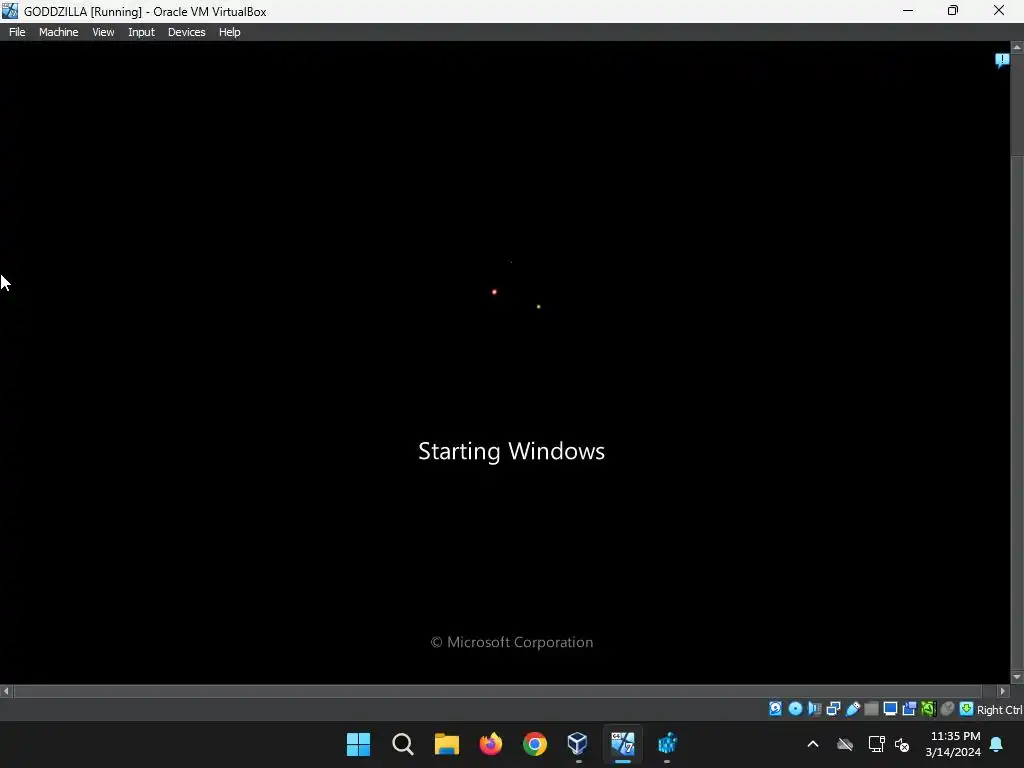Screen dimensions: 1024x768
Task: Restore down the VirtualBox window
Action: (x=953, y=10)
